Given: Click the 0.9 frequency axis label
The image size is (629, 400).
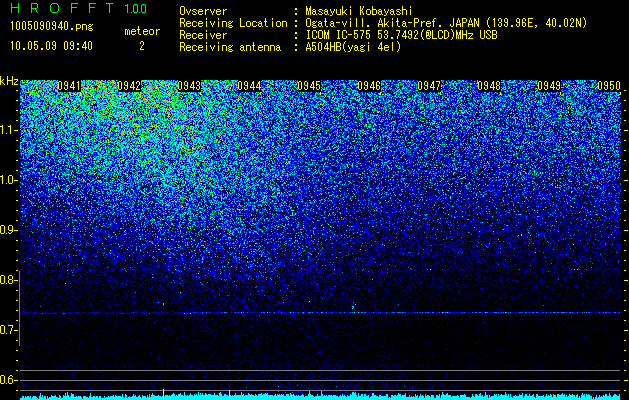Looking at the screenshot, I should click(9, 230).
